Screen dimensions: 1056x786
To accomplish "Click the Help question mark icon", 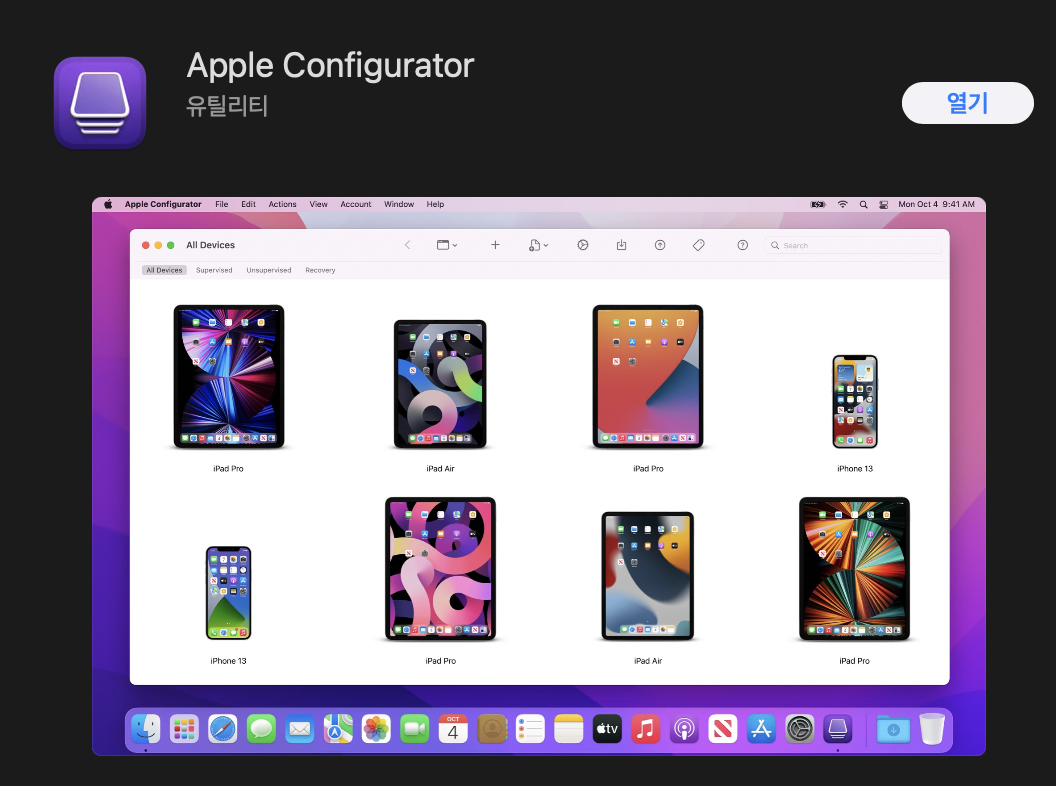I will pyautogui.click(x=742, y=245).
